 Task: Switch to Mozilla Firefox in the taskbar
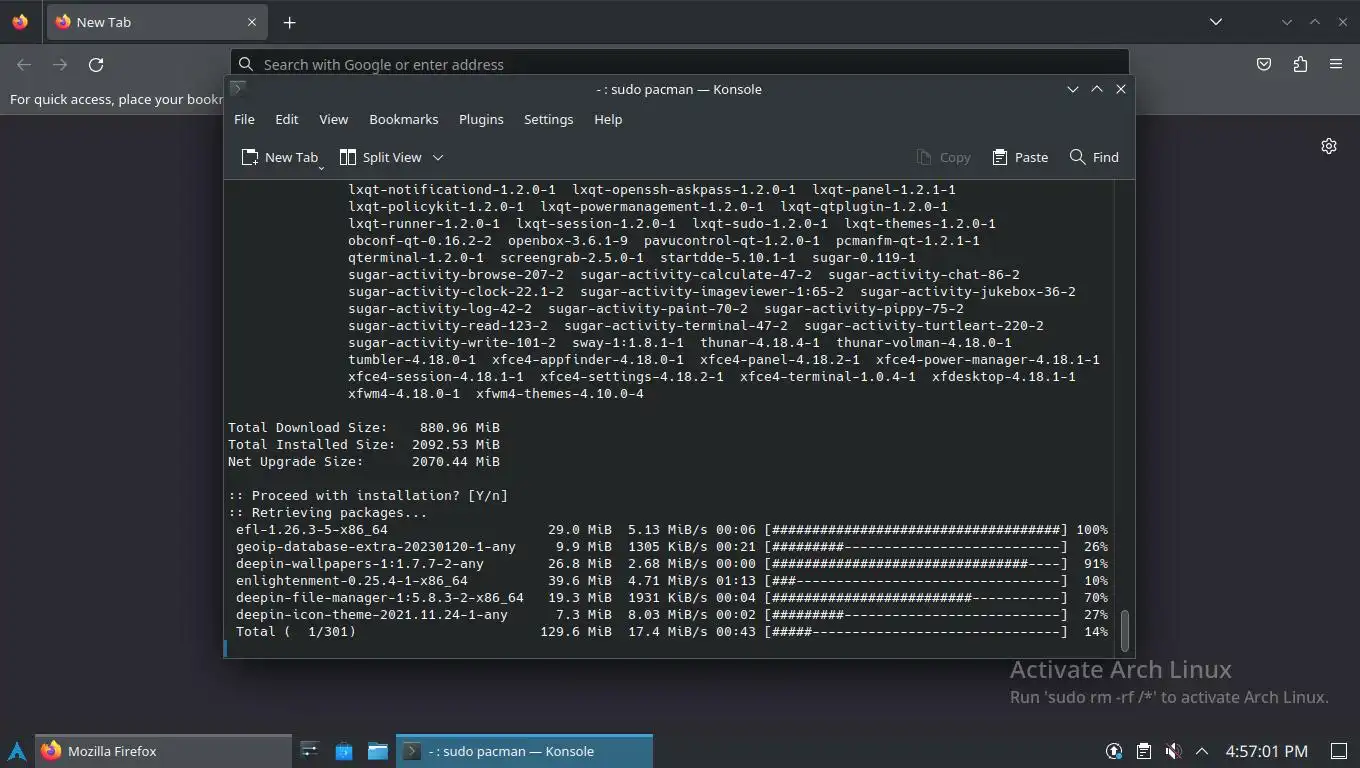coord(164,751)
